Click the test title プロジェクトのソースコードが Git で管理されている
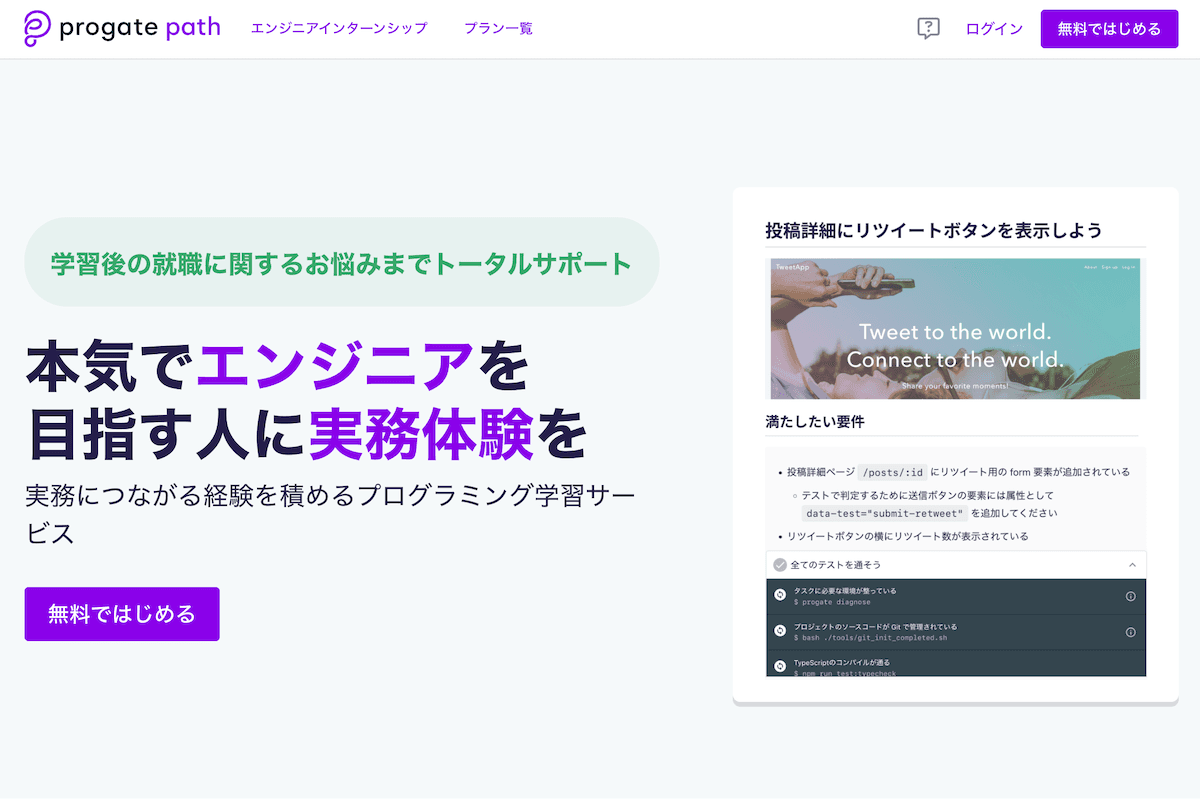This screenshot has width=1200, height=800. tap(875, 627)
